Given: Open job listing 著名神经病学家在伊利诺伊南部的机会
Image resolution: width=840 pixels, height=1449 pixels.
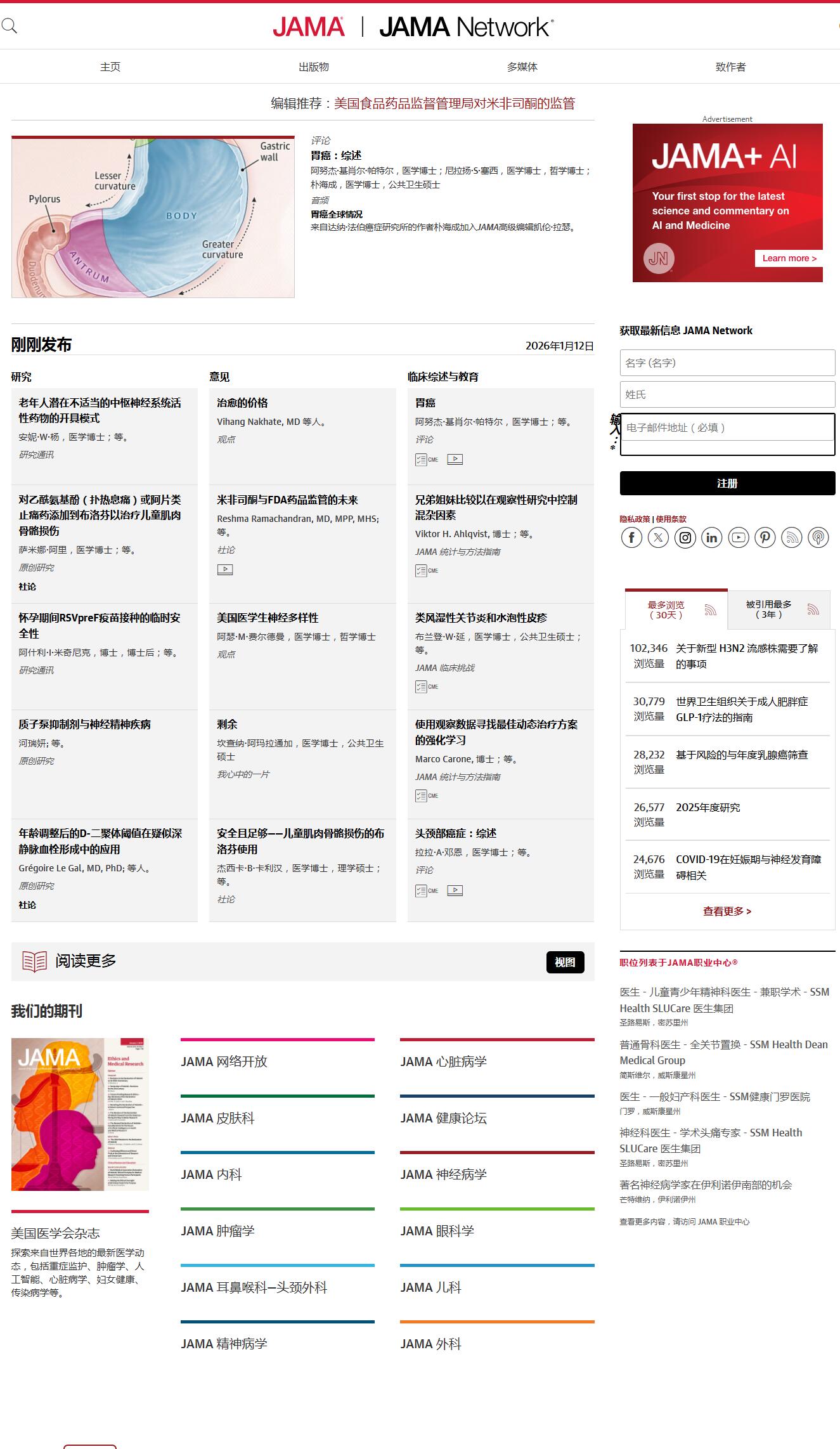Looking at the screenshot, I should pyautogui.click(x=706, y=1185).
